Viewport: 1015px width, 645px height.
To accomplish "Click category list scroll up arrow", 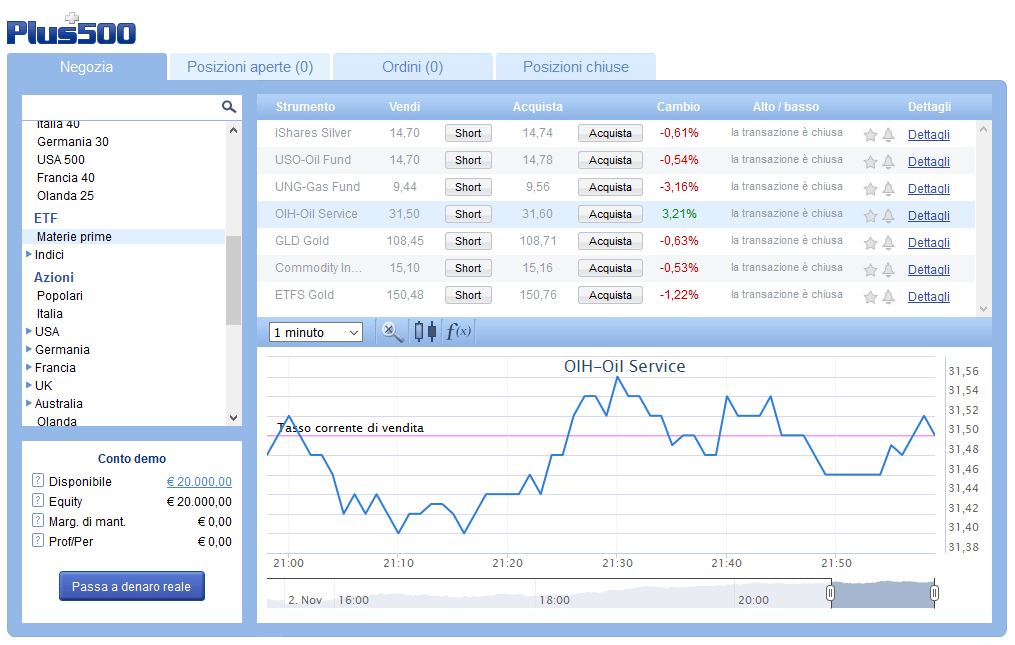I will [x=233, y=130].
